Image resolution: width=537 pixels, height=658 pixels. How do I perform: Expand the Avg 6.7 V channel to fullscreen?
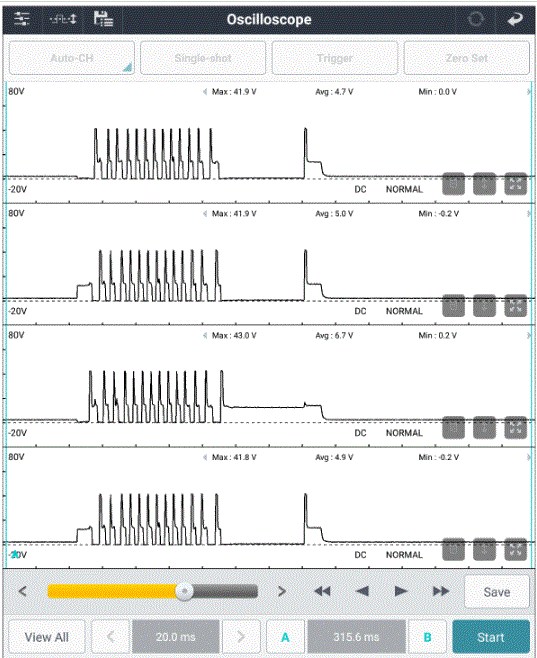click(515, 427)
